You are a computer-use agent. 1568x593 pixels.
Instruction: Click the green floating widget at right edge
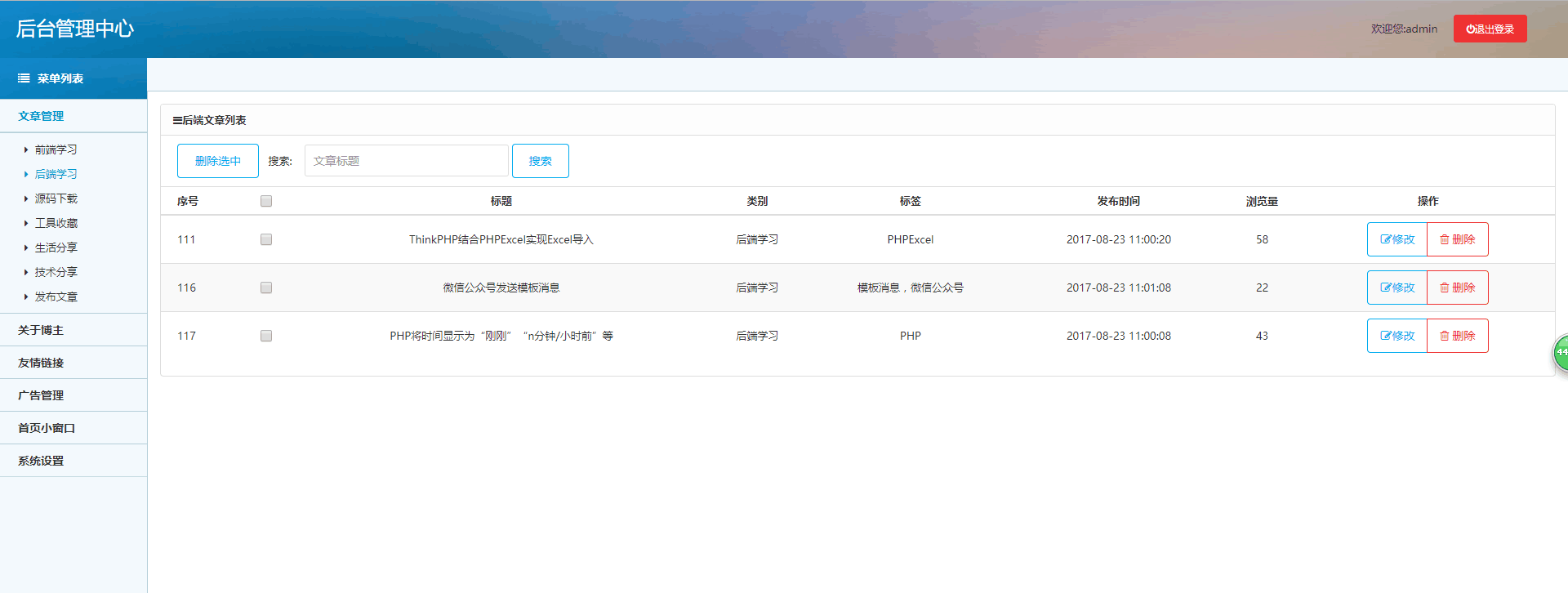(x=1560, y=352)
